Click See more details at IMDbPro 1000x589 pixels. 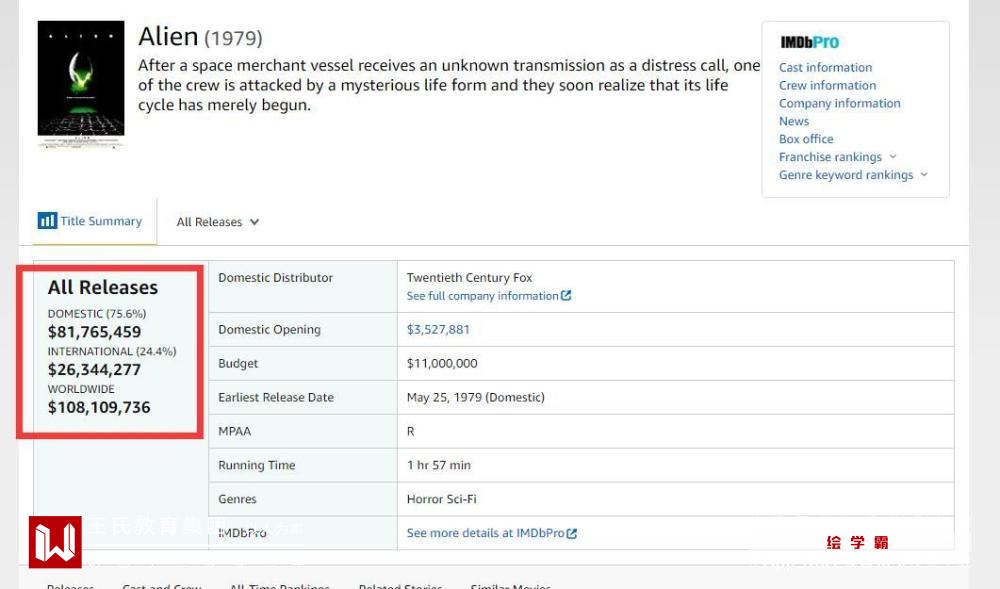485,533
